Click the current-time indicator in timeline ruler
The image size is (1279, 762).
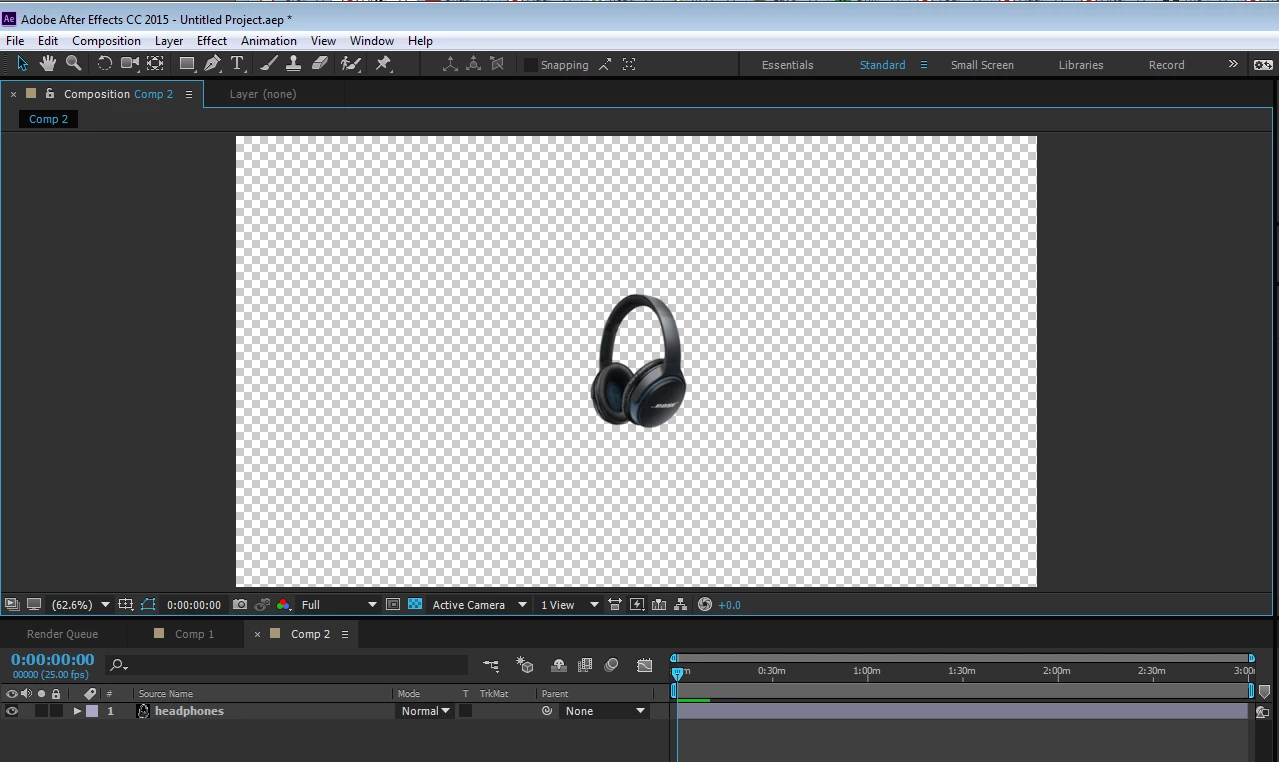[x=677, y=674]
